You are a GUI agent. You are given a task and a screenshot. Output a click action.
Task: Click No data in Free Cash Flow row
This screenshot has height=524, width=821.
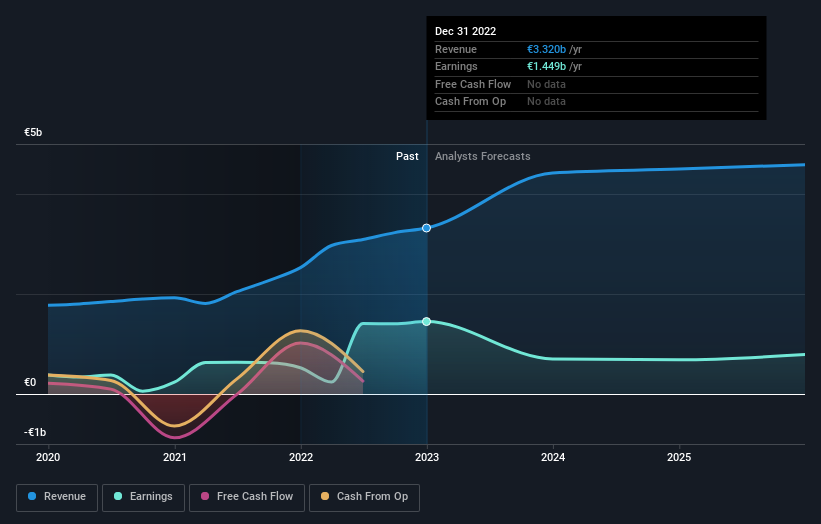[546, 84]
